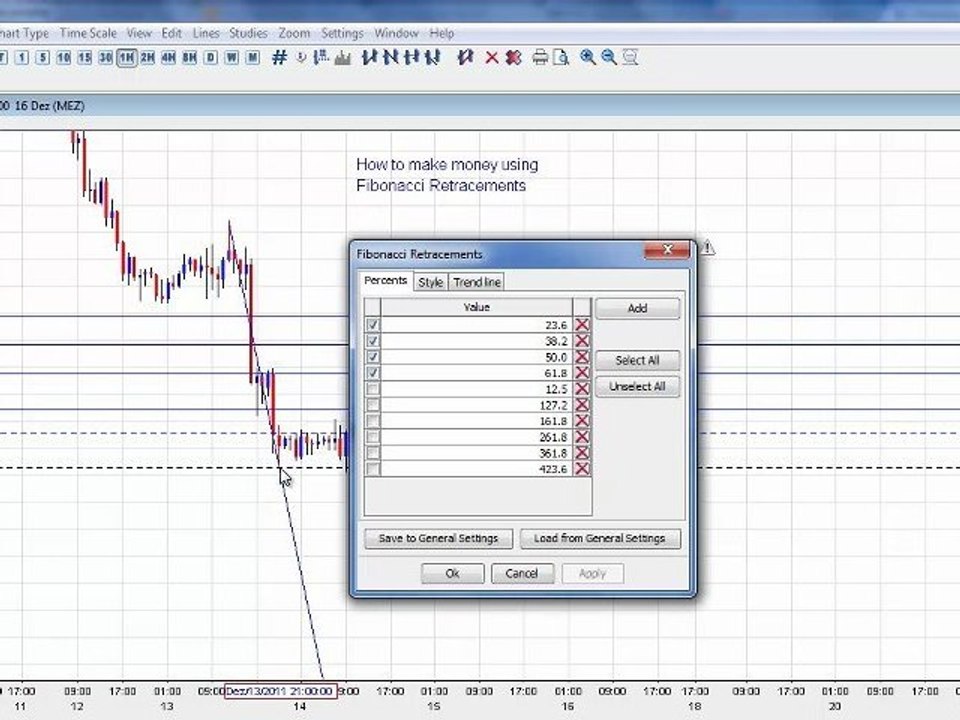Click Load from General Settings
Screen dimensions: 960x720
click(x=600, y=538)
